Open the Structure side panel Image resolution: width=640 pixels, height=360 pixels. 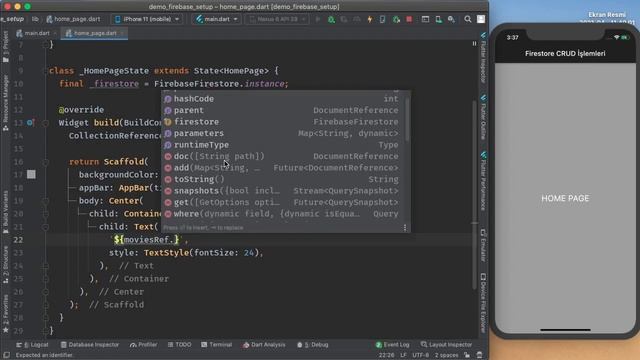(5, 264)
